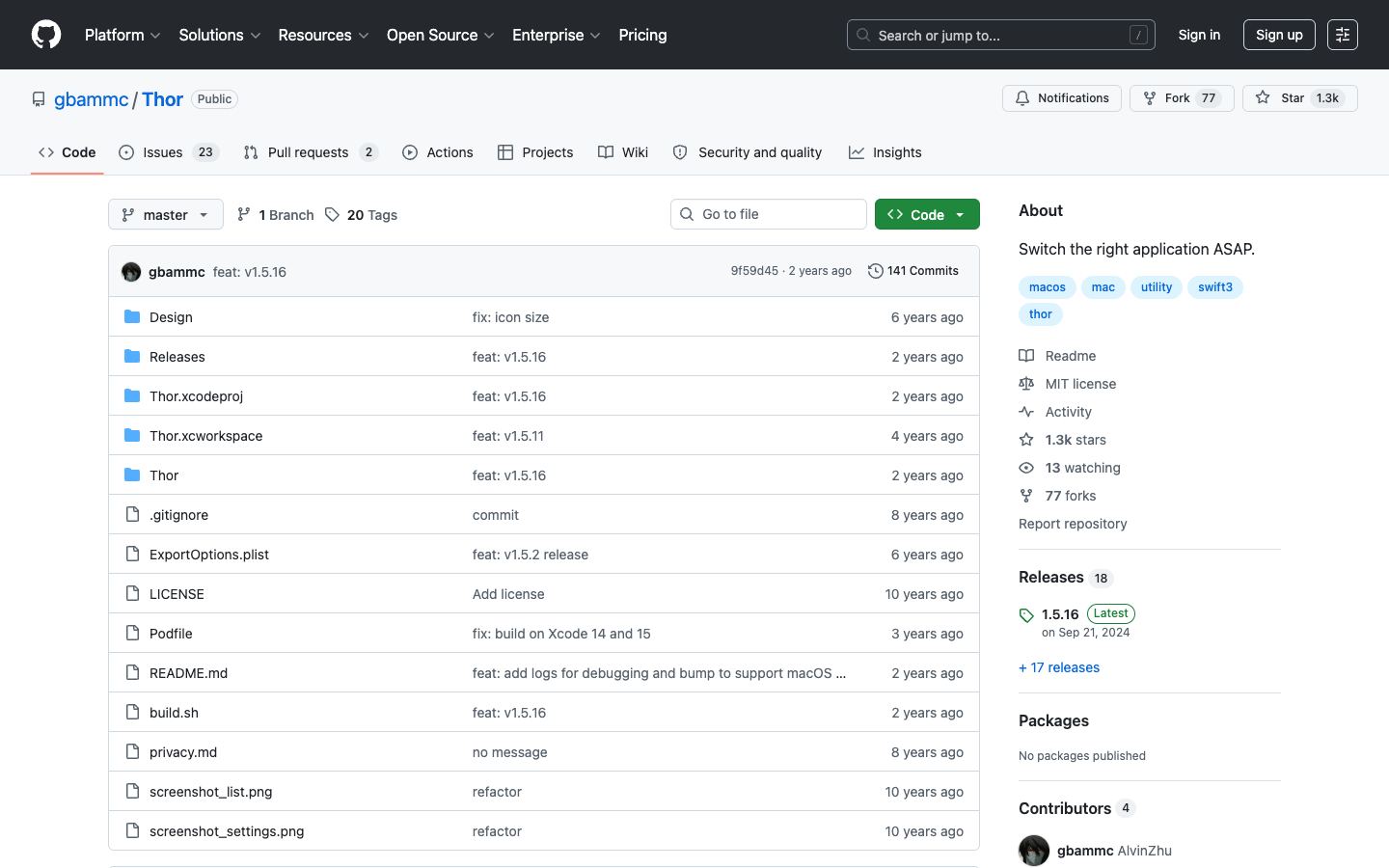Click the scale icon next to MIT license
This screenshot has height=868, width=1389.
1026,384
